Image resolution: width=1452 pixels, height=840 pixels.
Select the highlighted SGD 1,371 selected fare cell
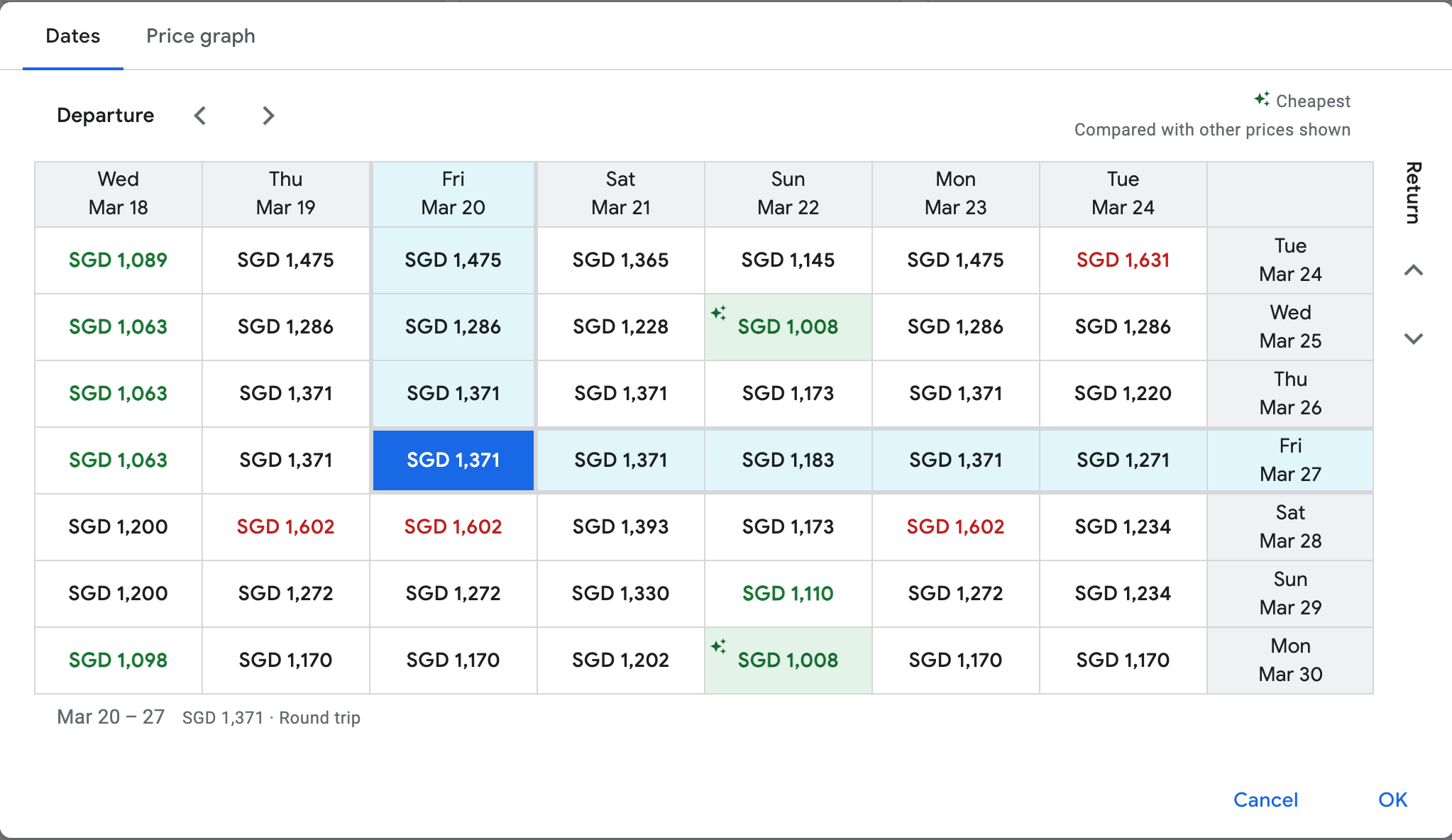[453, 460]
